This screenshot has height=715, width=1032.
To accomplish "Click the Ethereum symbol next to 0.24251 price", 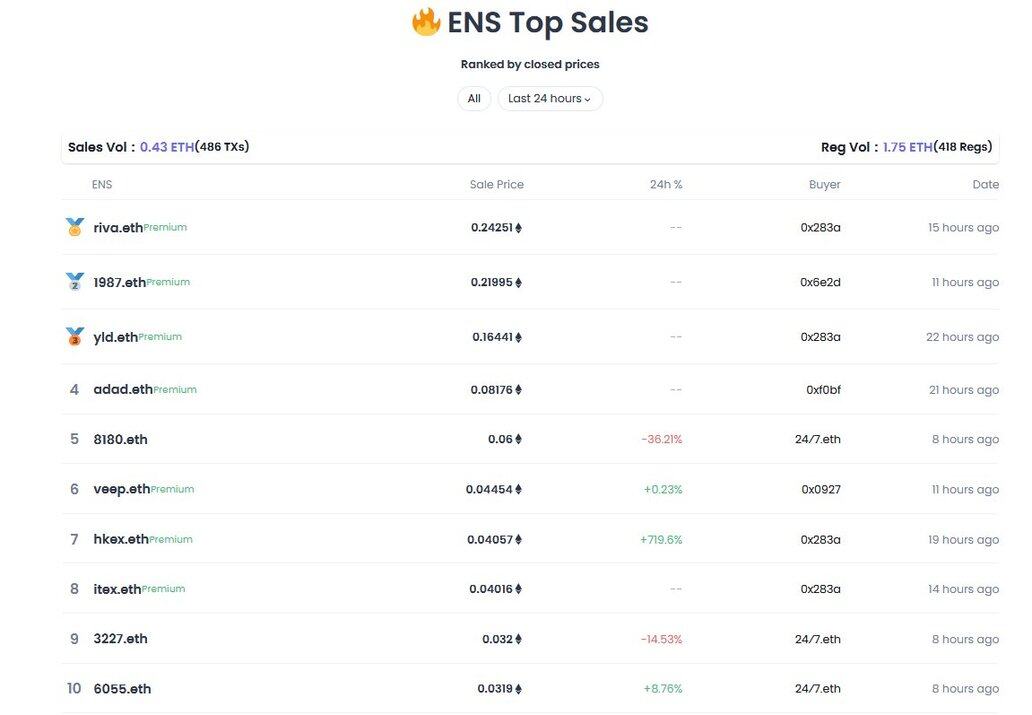I will (x=519, y=228).
